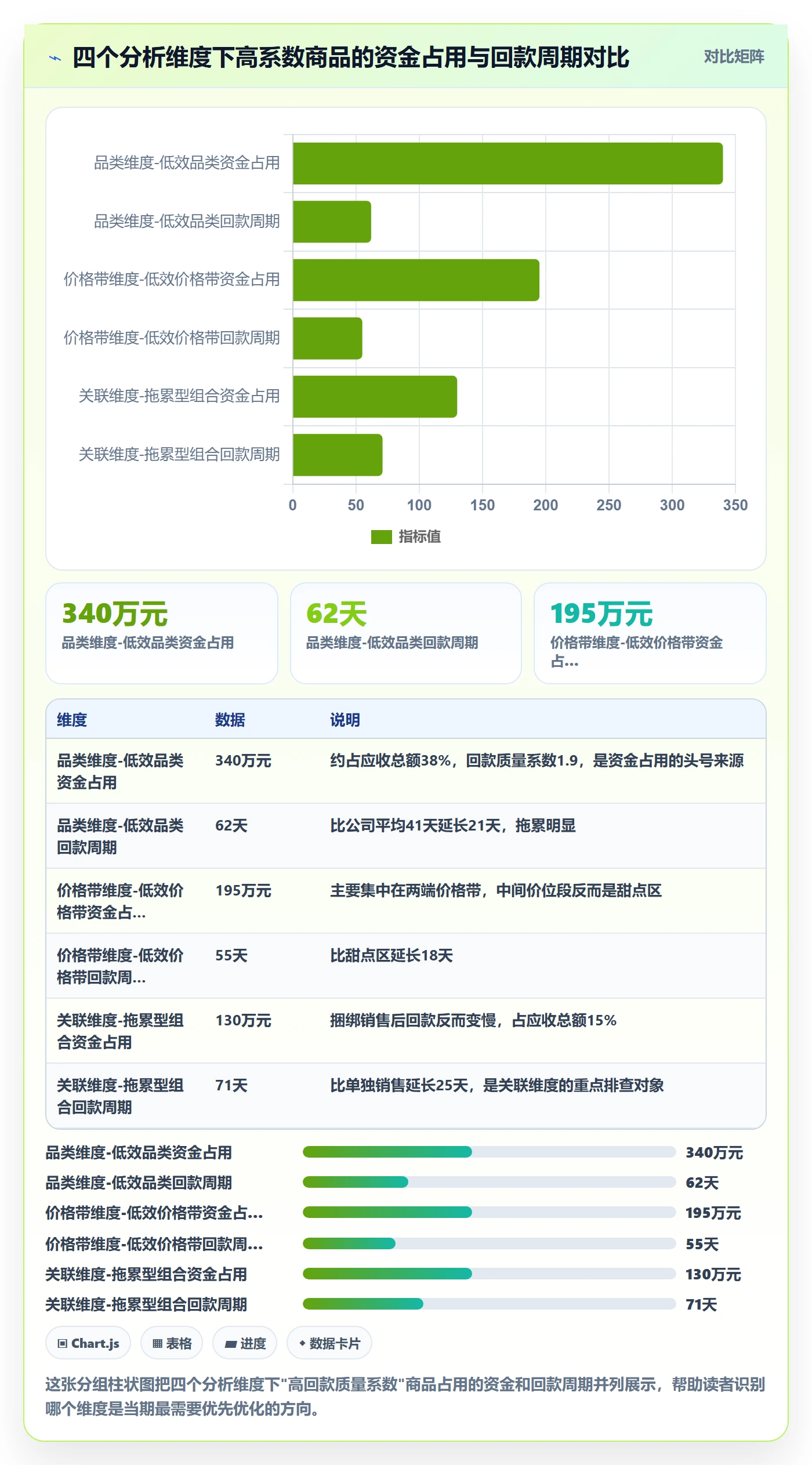Click the 品类维度-低效品类资金占用 chart bar
The image size is (812, 1465).
pyautogui.click(x=507, y=164)
